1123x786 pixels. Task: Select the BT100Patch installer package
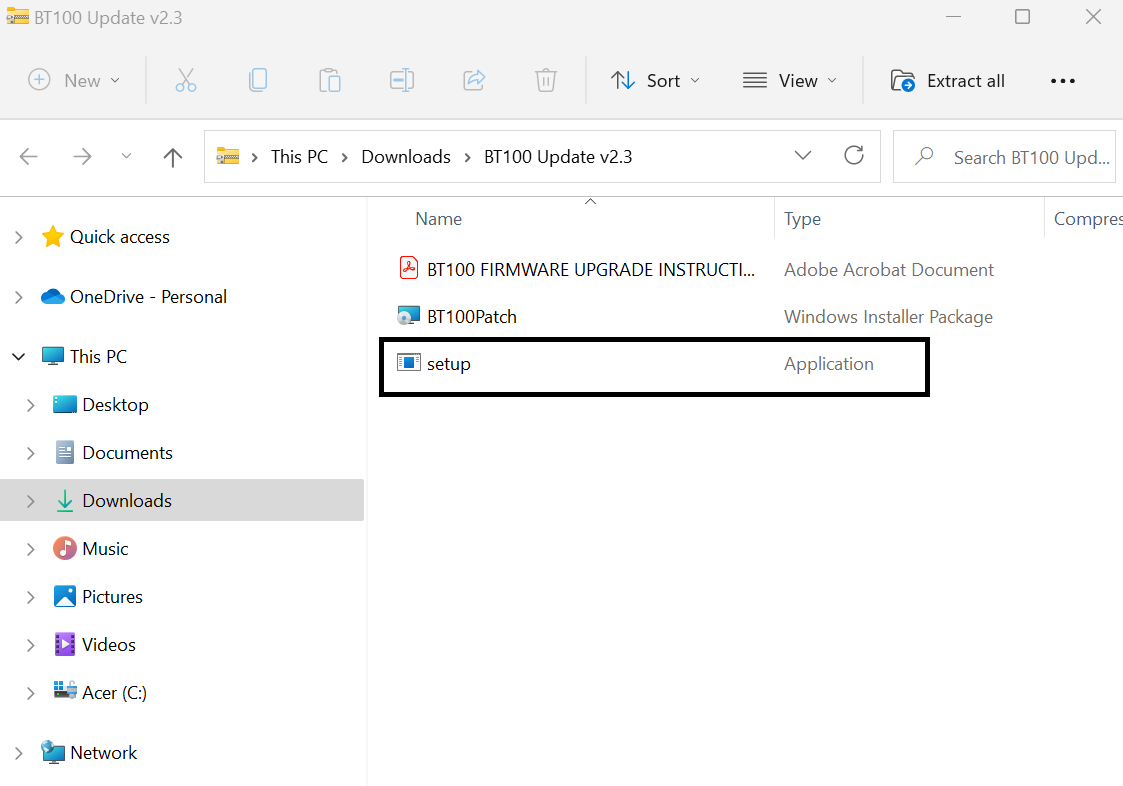471,317
